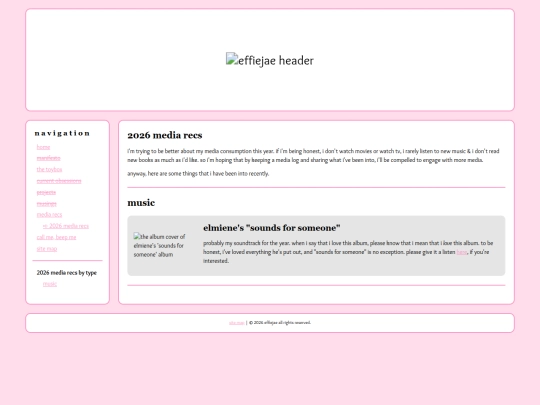Click the sounds for someone album cover image
540x405 pixels.
(160, 246)
